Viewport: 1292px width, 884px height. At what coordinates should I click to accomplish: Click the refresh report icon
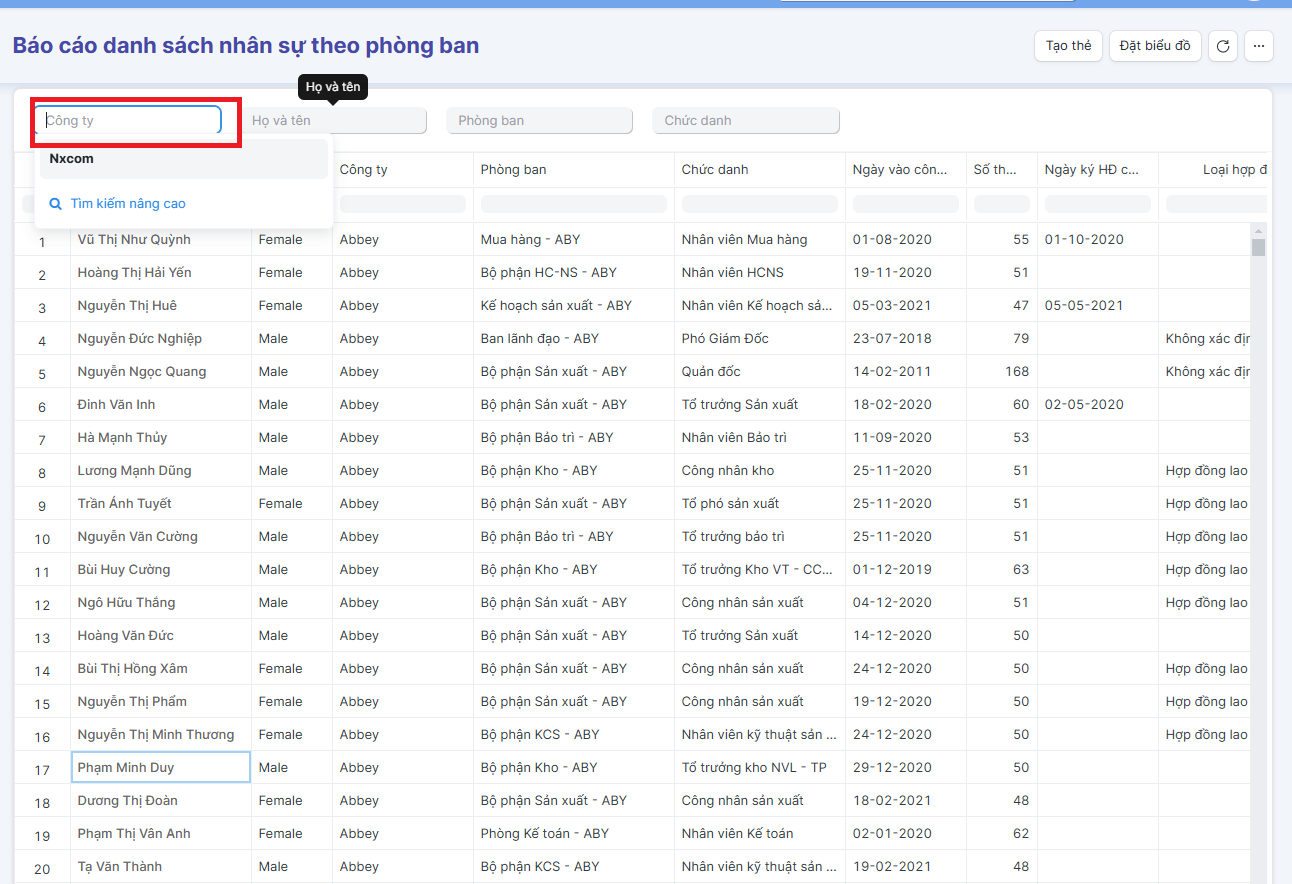pos(1222,46)
